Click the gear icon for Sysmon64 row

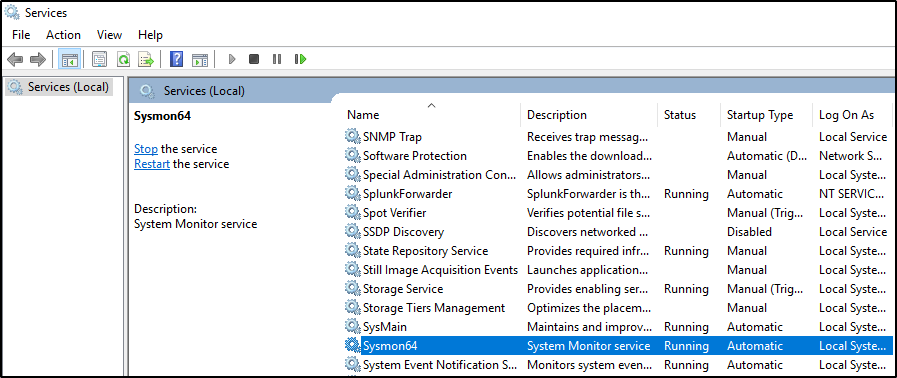point(352,345)
